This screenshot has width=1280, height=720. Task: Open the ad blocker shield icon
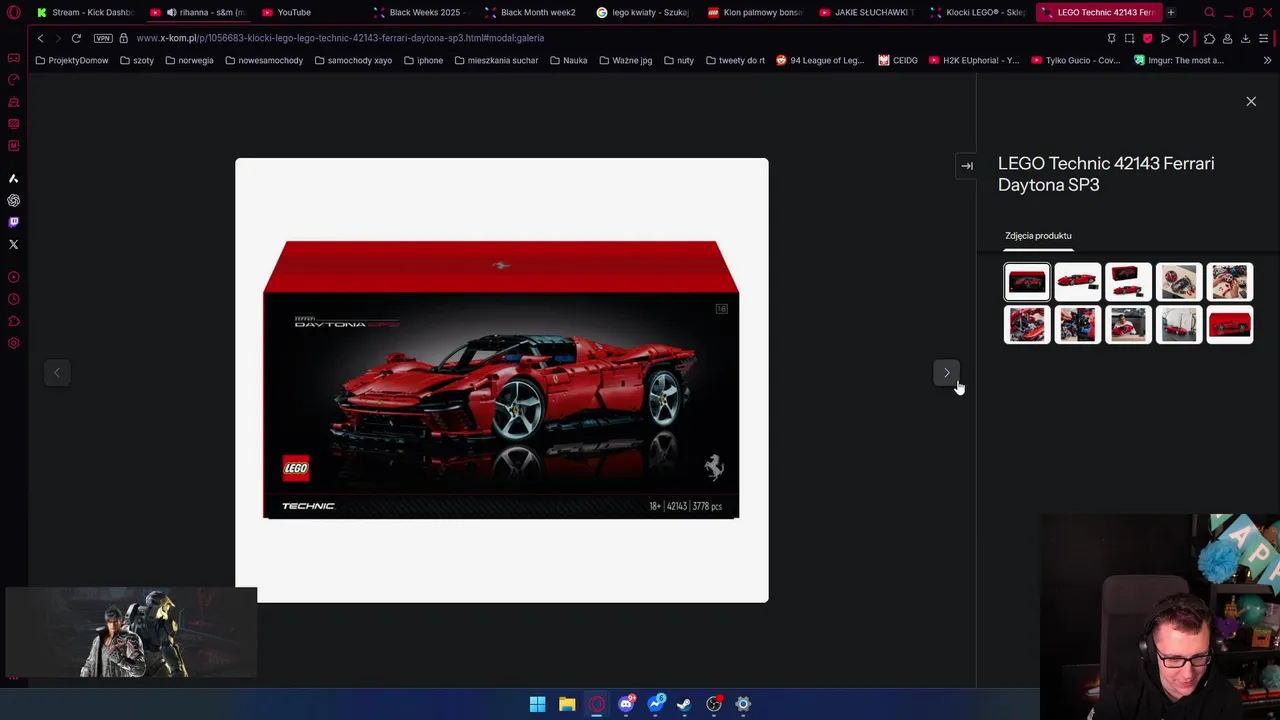point(1147,38)
